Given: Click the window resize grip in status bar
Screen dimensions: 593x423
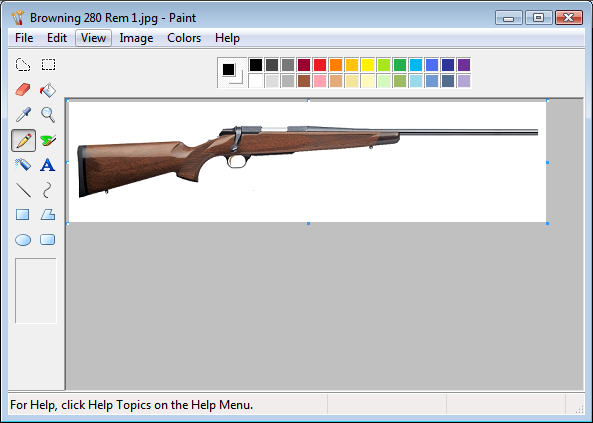Looking at the screenshot, I should pyautogui.click(x=579, y=409).
